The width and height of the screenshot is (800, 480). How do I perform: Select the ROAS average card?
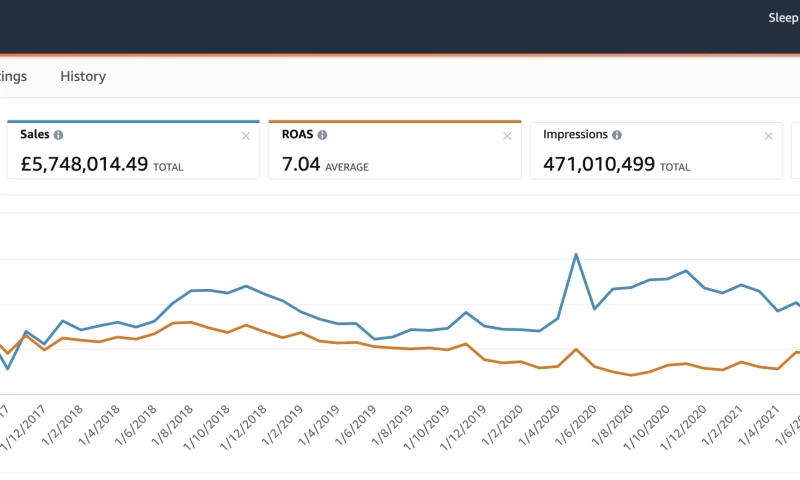click(x=395, y=151)
